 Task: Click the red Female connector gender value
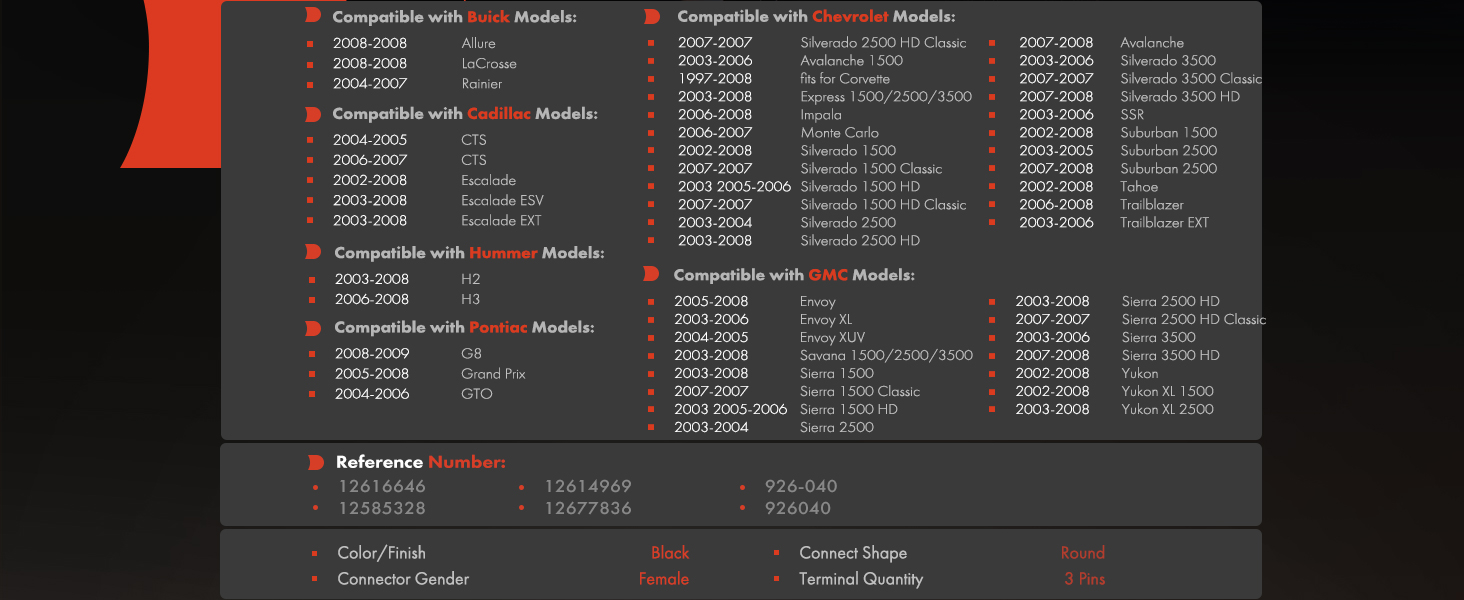664,579
